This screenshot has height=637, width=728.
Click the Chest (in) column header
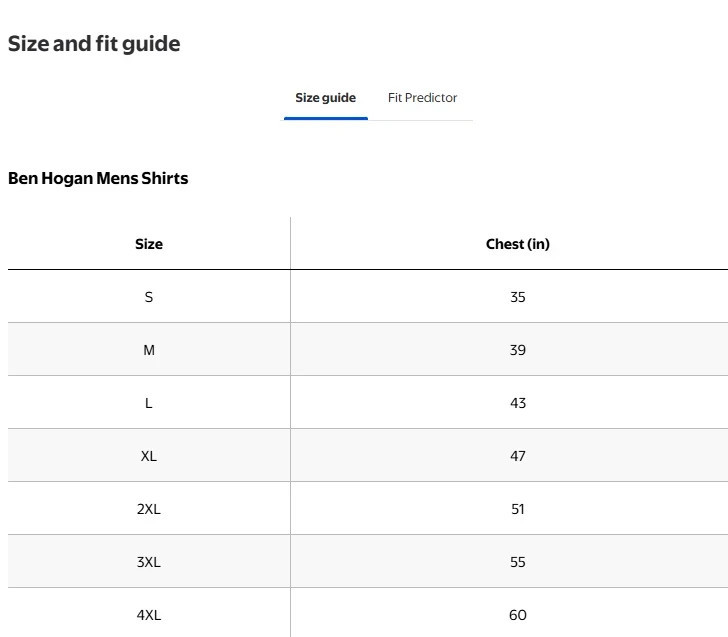pos(517,244)
